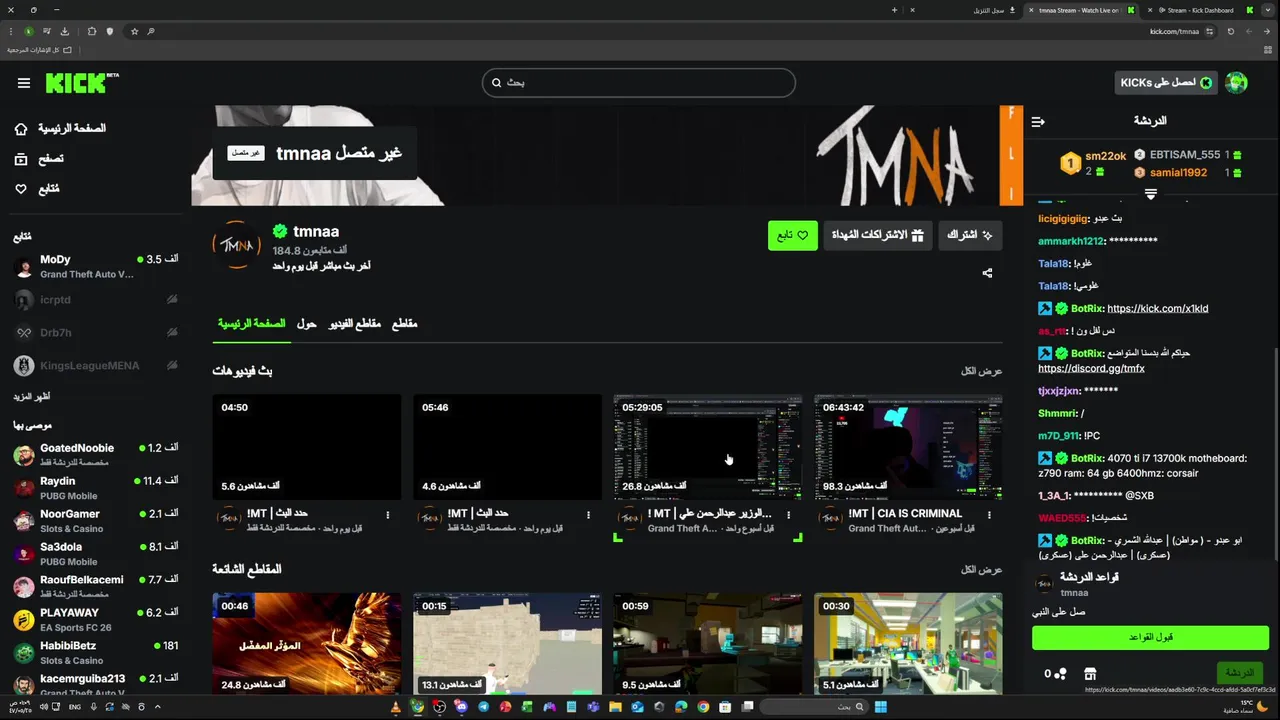Open the 00:15 popular clip
Screen dimensions: 1280x720
[x=507, y=644]
